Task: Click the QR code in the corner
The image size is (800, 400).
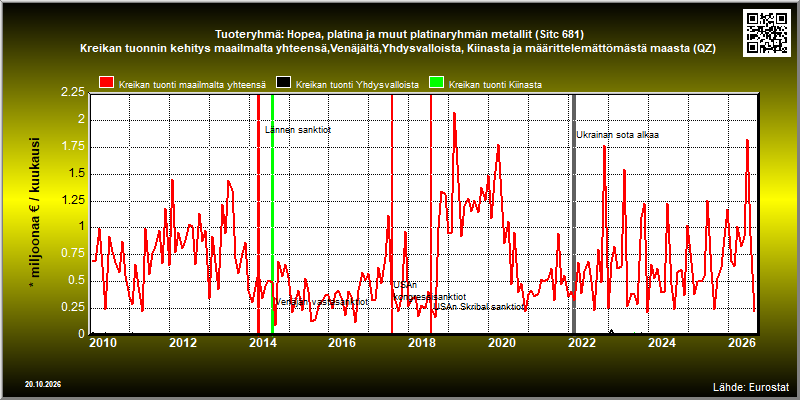Action: click(769, 32)
